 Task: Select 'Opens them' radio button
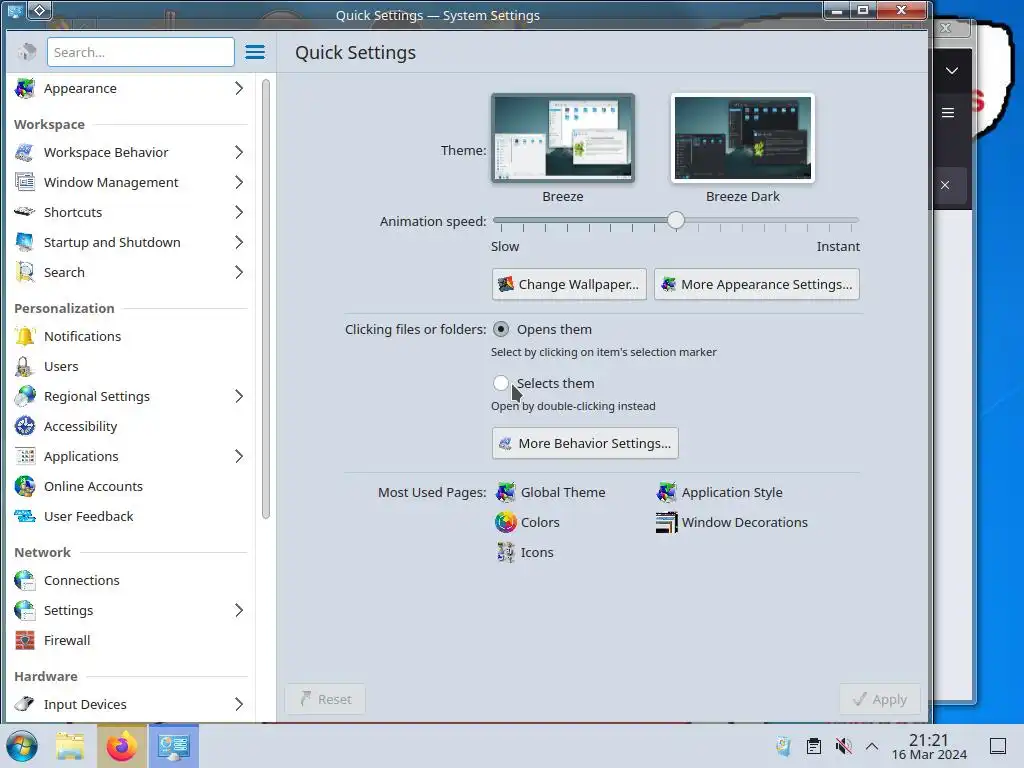[x=501, y=329]
